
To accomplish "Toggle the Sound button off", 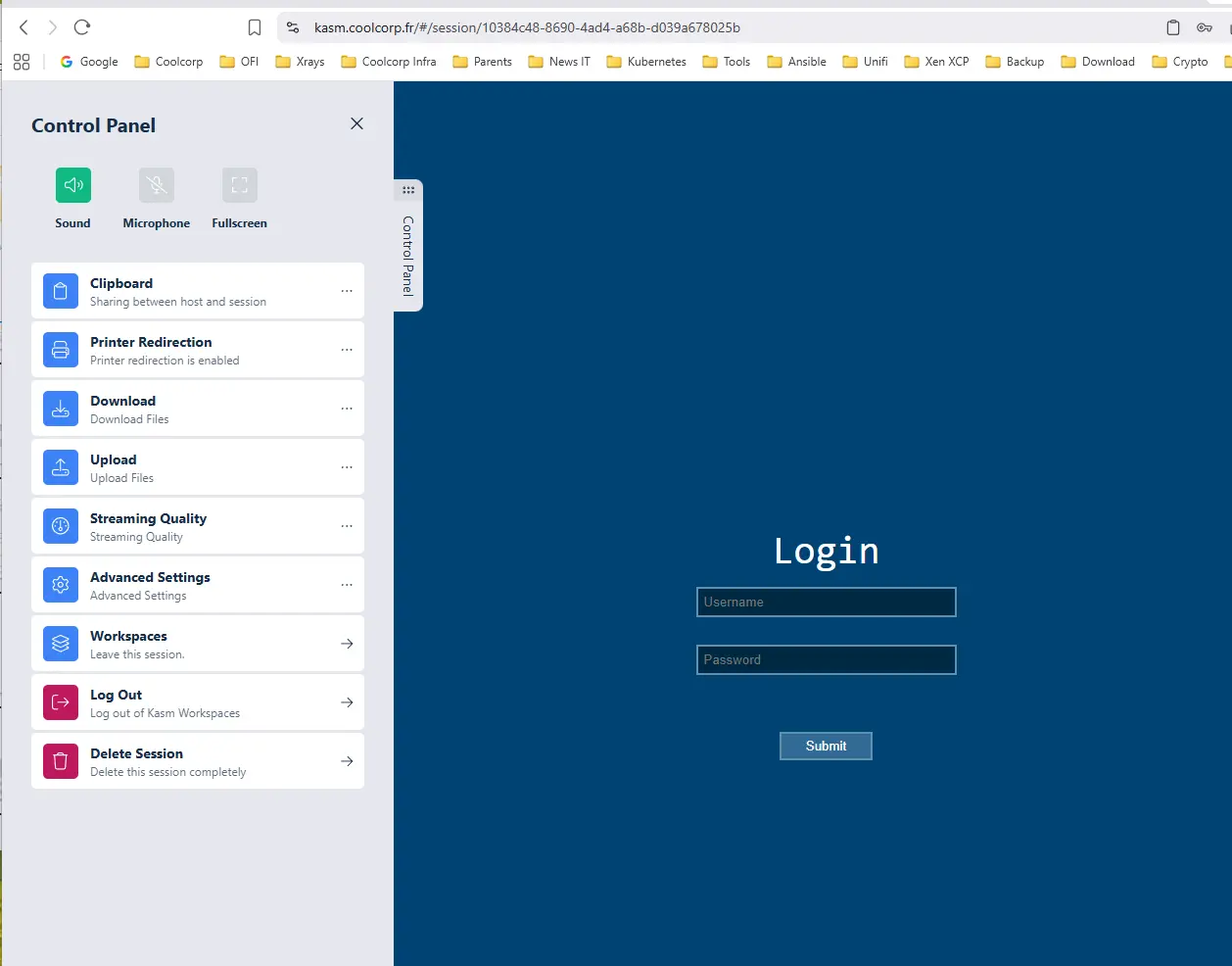I will pyautogui.click(x=72, y=185).
